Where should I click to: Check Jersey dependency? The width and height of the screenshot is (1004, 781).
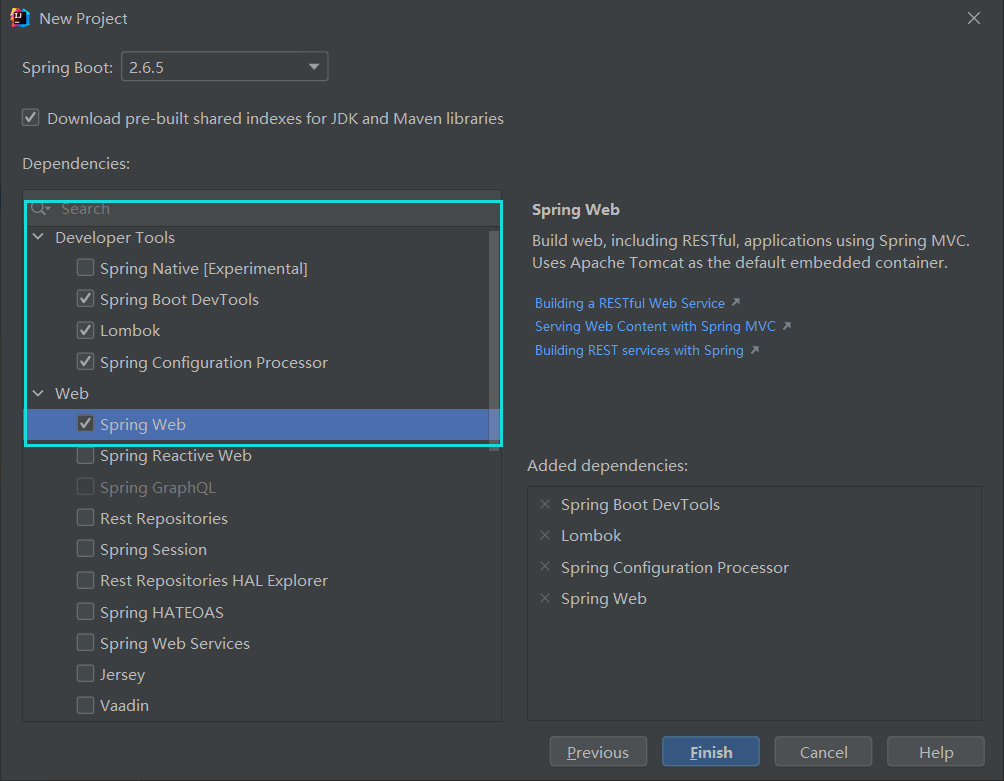85,674
